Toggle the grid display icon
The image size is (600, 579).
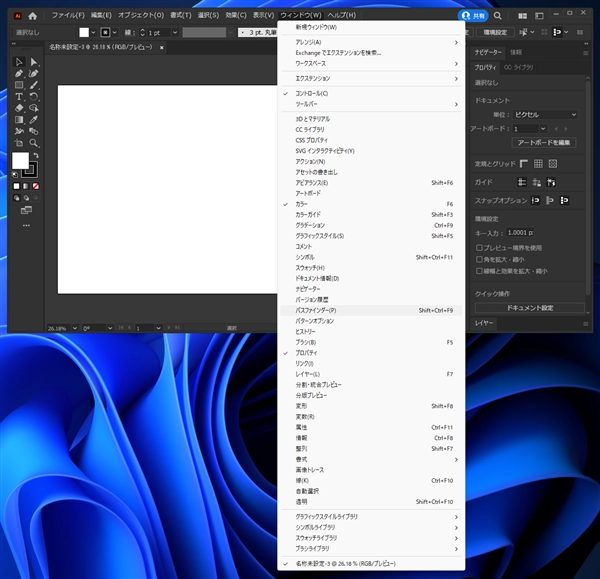coord(538,164)
